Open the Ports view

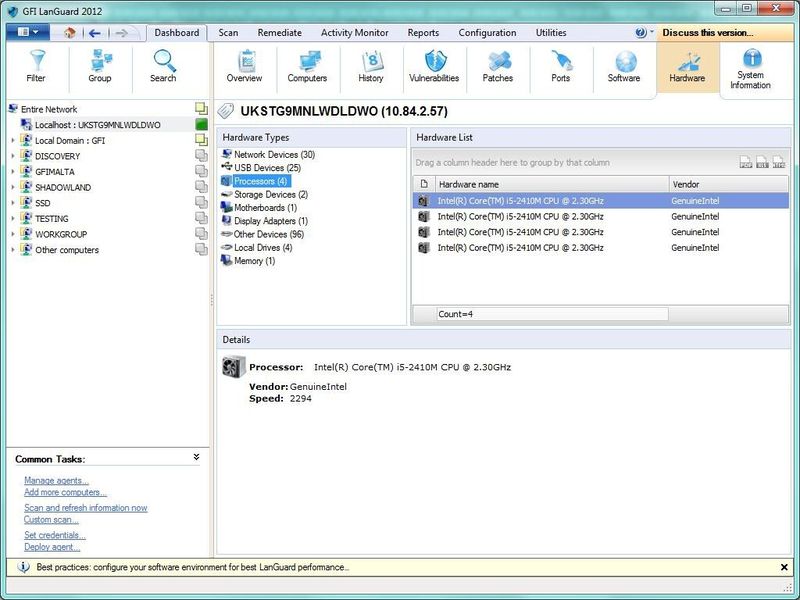[x=561, y=67]
